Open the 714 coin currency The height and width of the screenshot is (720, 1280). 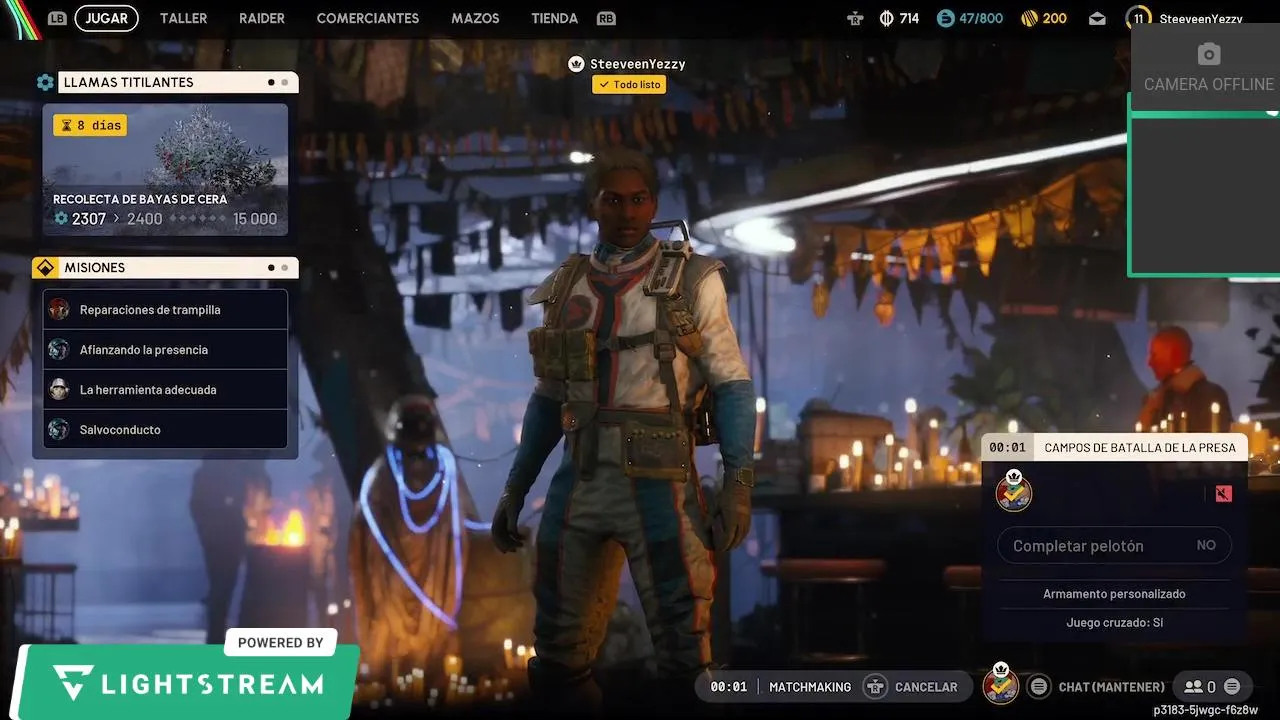coord(899,18)
